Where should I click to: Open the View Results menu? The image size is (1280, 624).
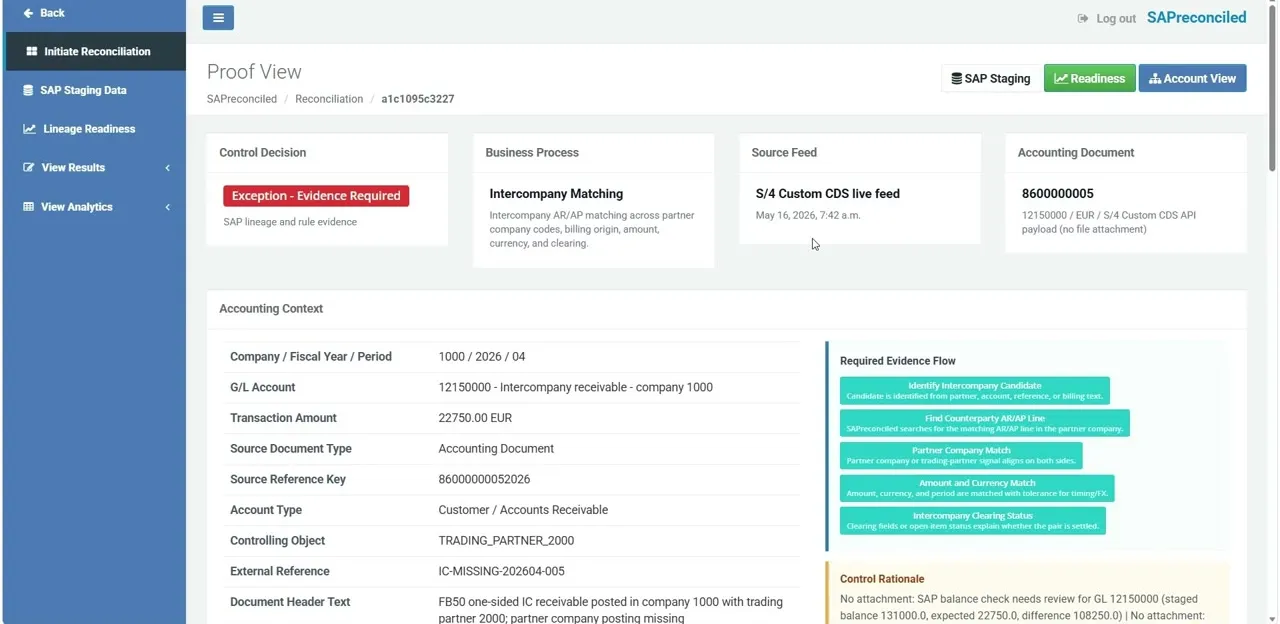click(x=95, y=168)
